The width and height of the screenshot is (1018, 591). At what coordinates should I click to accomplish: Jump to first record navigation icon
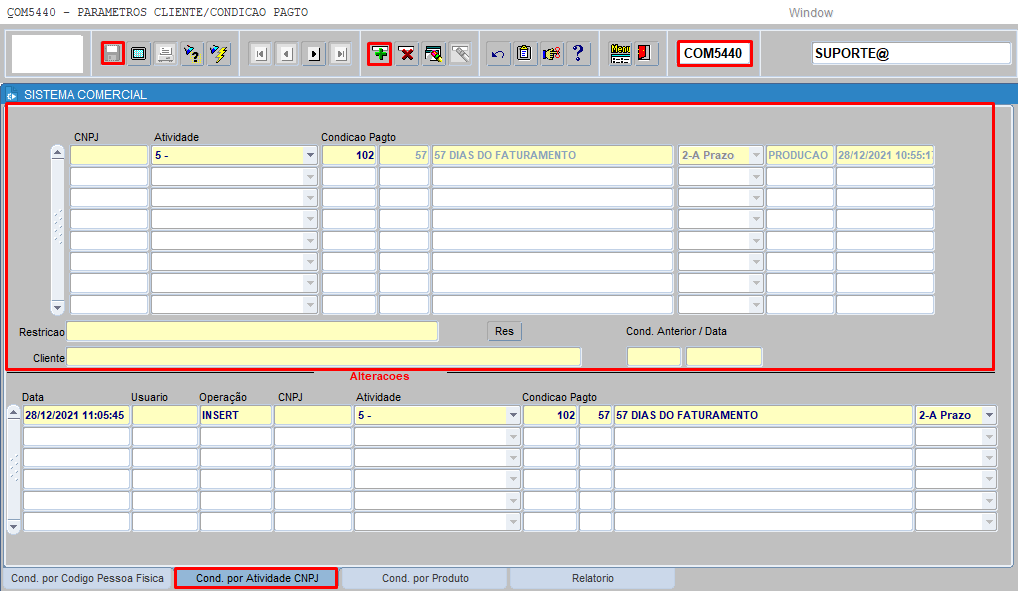tap(260, 54)
